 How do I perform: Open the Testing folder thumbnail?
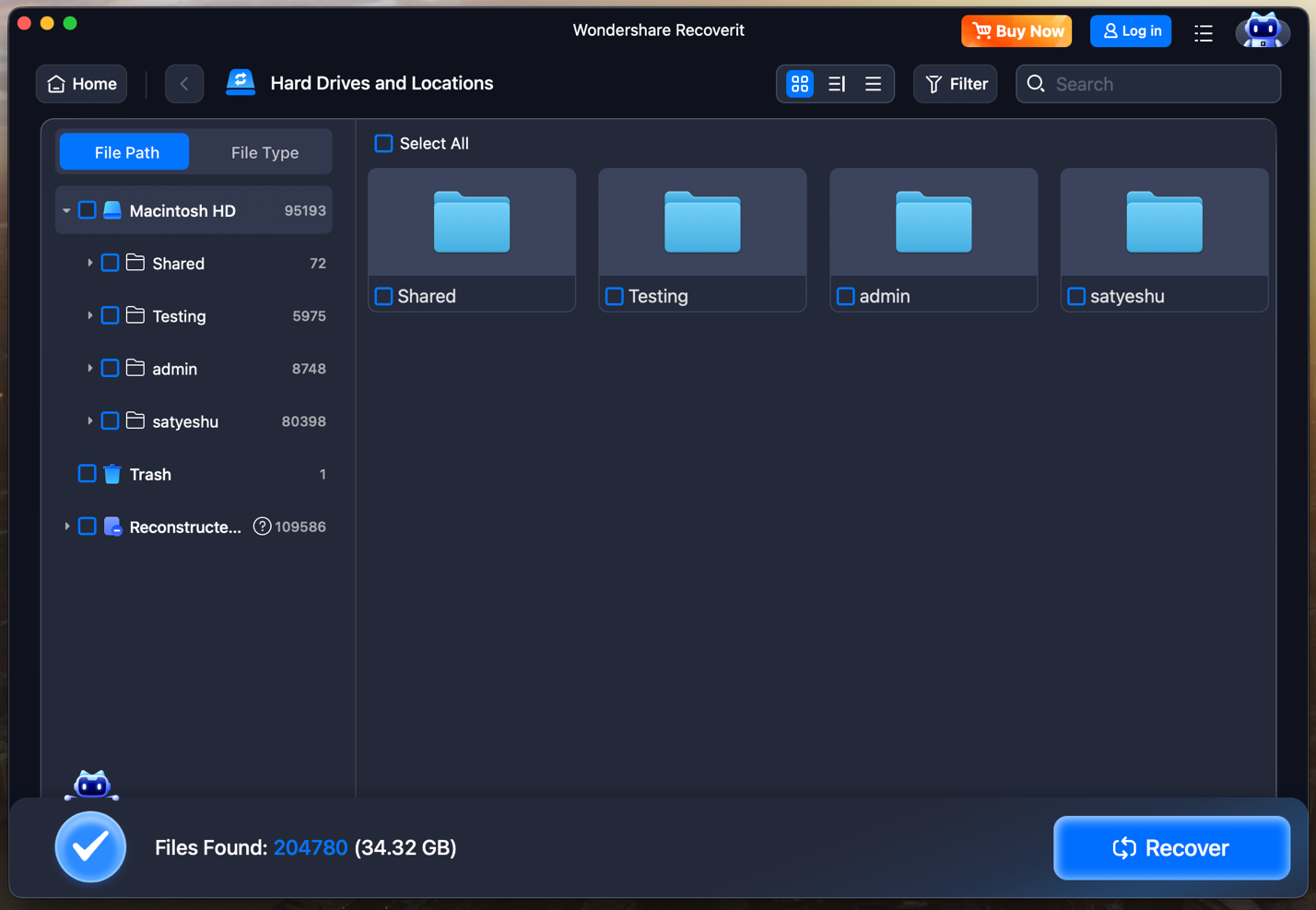[x=702, y=222]
